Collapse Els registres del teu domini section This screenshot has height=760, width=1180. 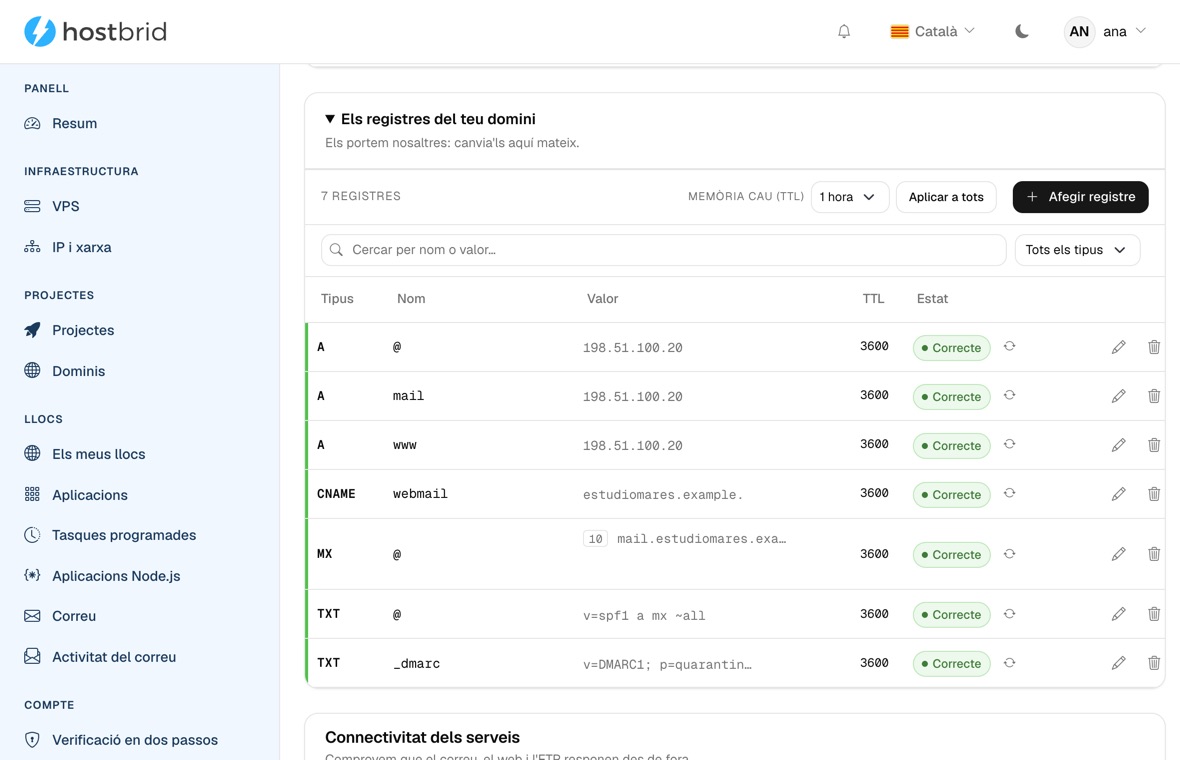[x=430, y=119]
